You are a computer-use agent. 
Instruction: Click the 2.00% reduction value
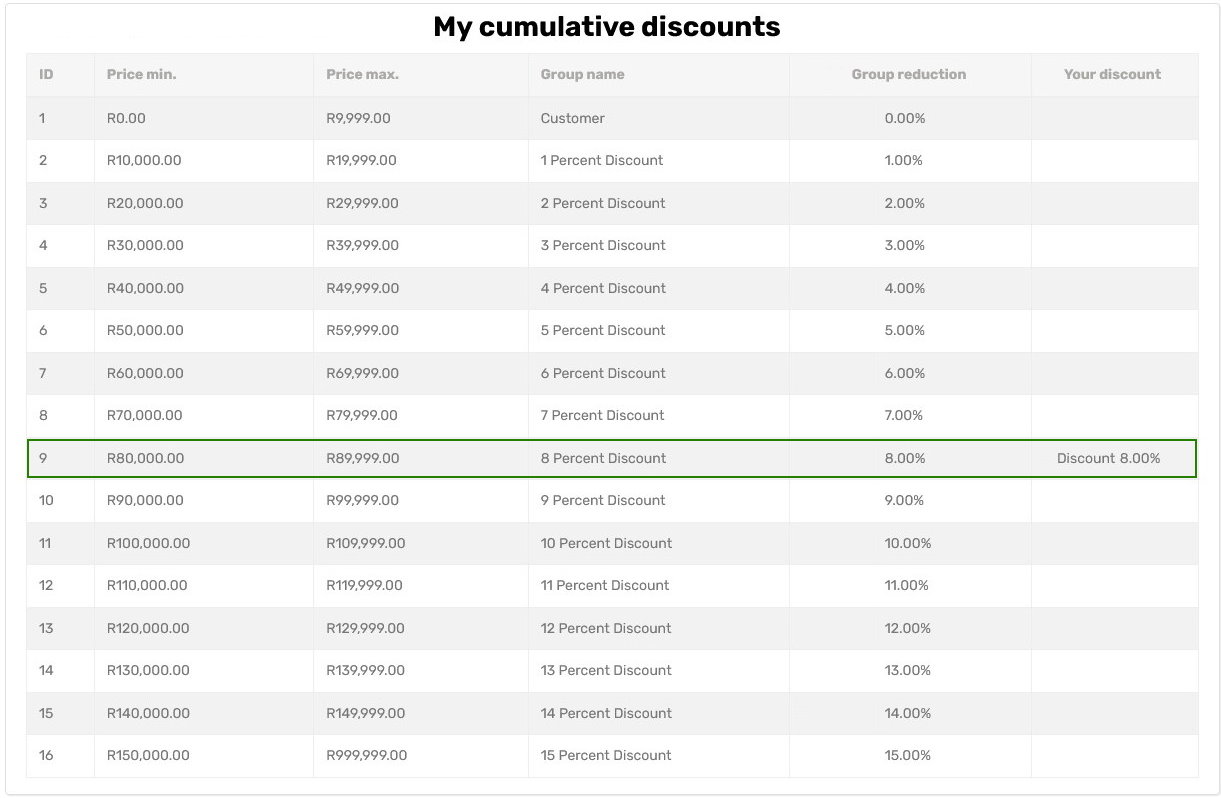click(x=905, y=203)
